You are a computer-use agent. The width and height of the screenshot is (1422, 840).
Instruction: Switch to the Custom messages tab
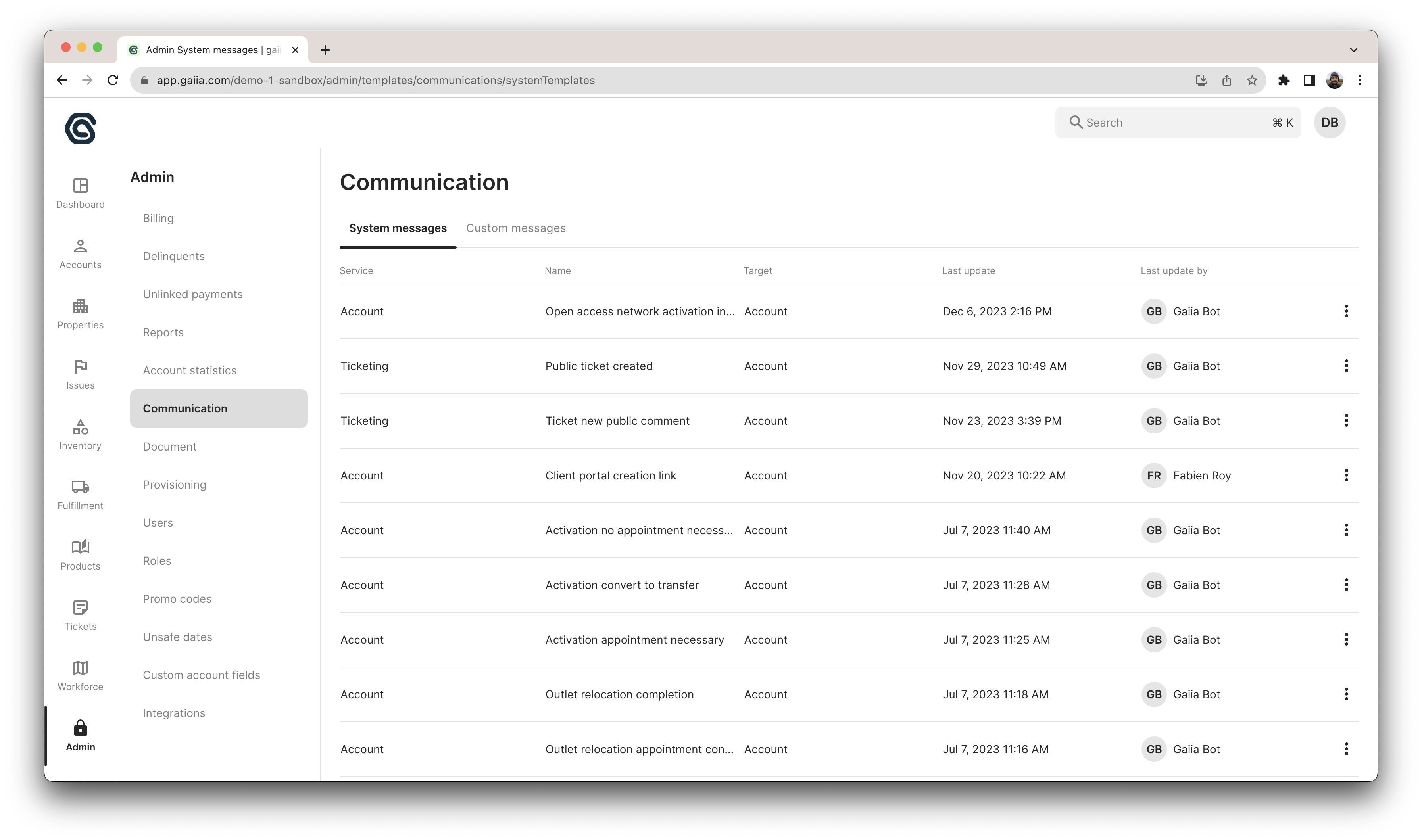click(x=516, y=228)
